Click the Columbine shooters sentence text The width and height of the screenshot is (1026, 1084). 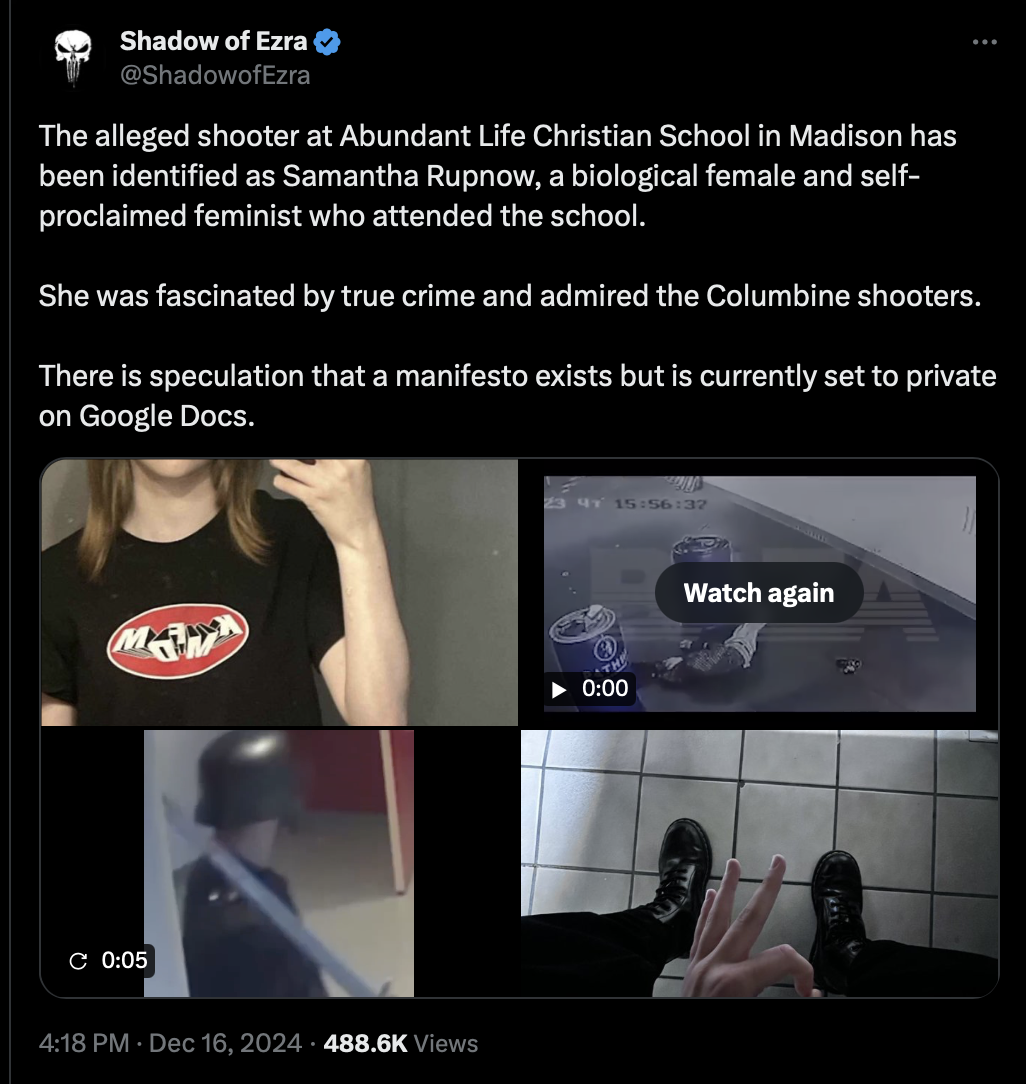point(510,296)
